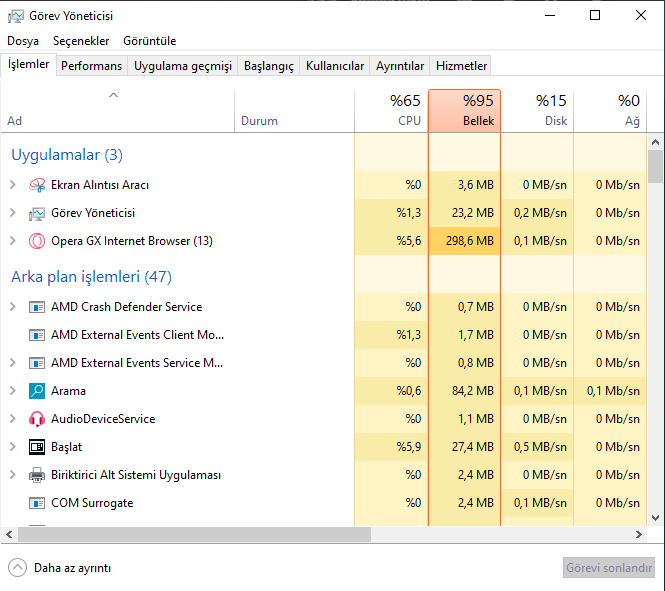
Task: Sort by the CPU column header
Action: (391, 110)
